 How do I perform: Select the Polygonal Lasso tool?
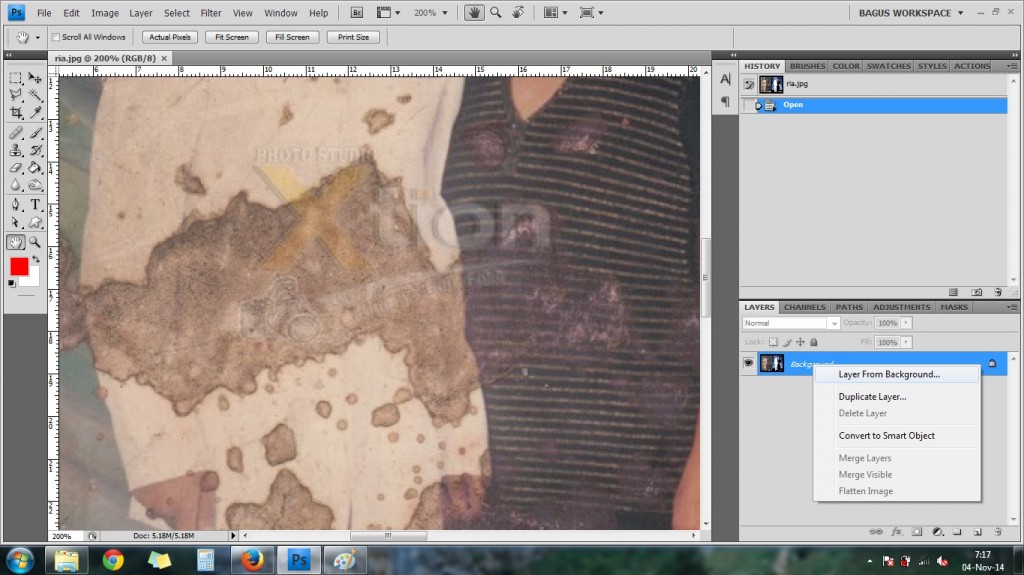16,95
